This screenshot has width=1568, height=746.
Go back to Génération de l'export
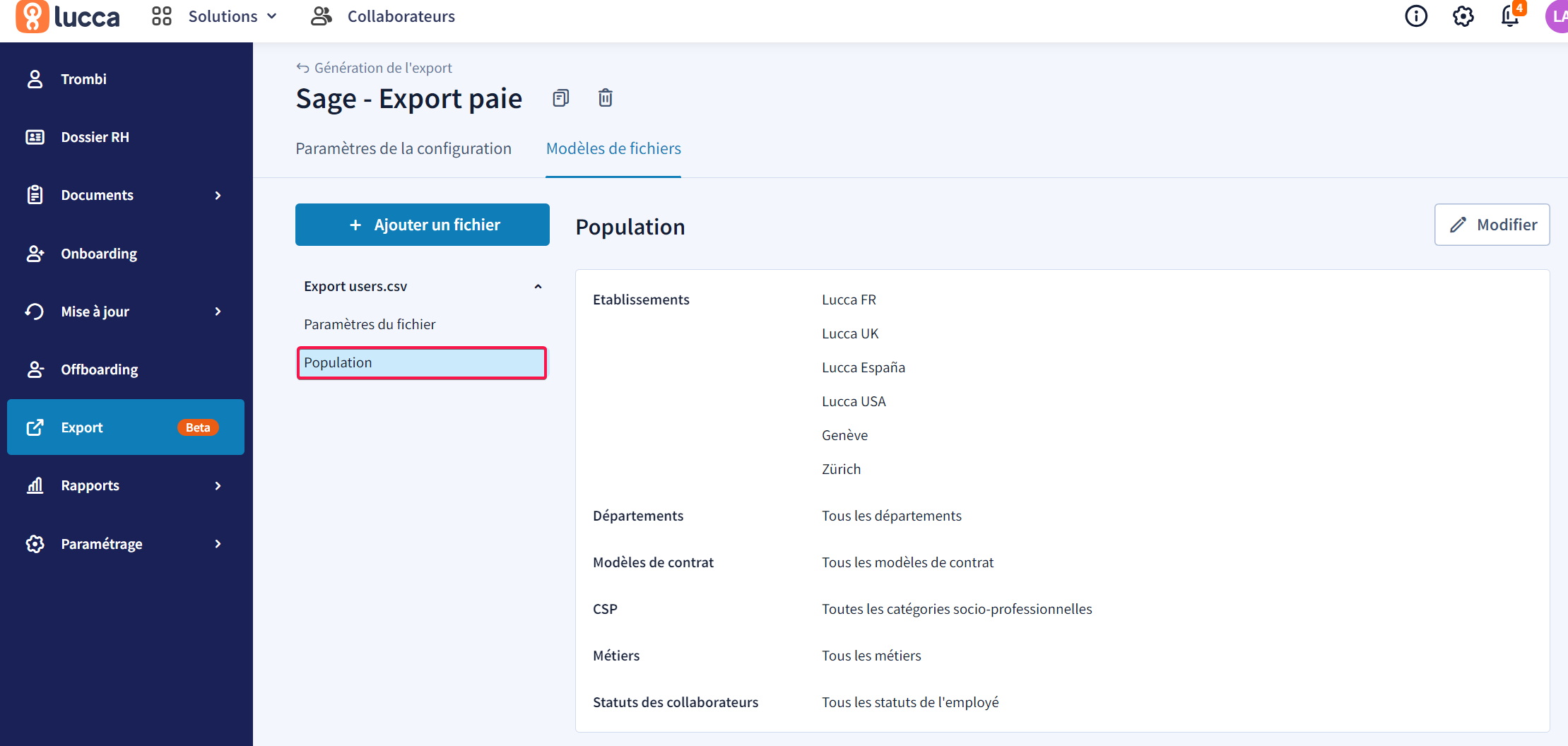(x=383, y=68)
